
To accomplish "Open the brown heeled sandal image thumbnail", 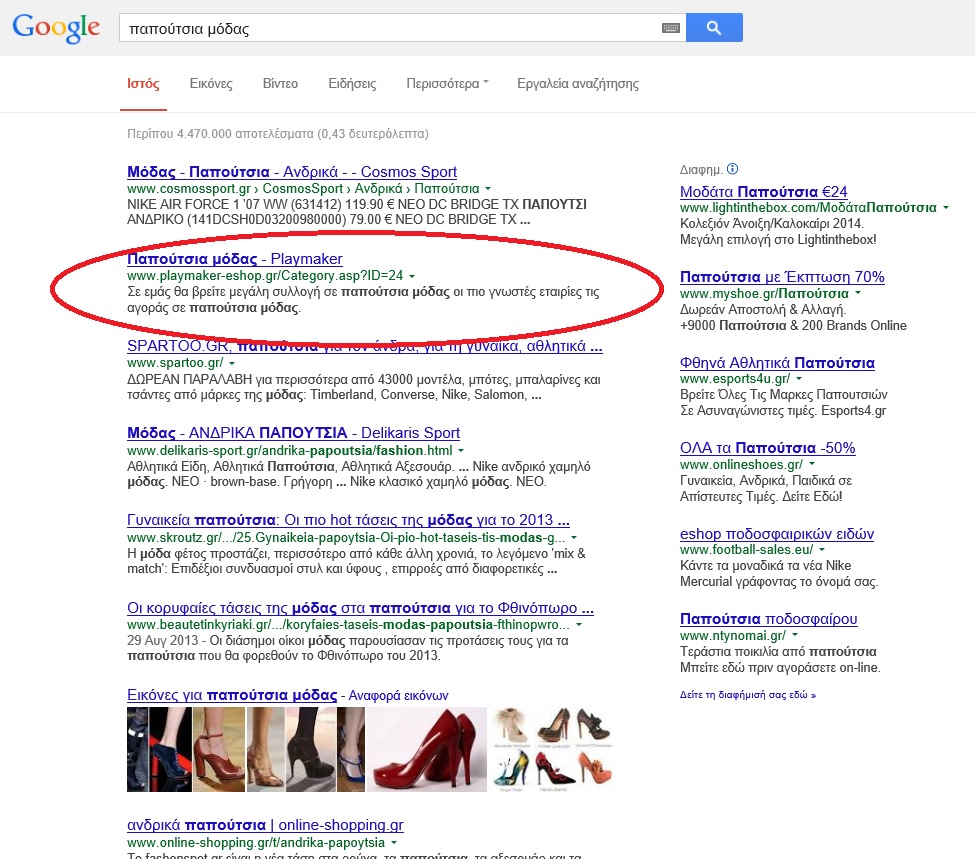I will pyautogui.click(x=219, y=750).
